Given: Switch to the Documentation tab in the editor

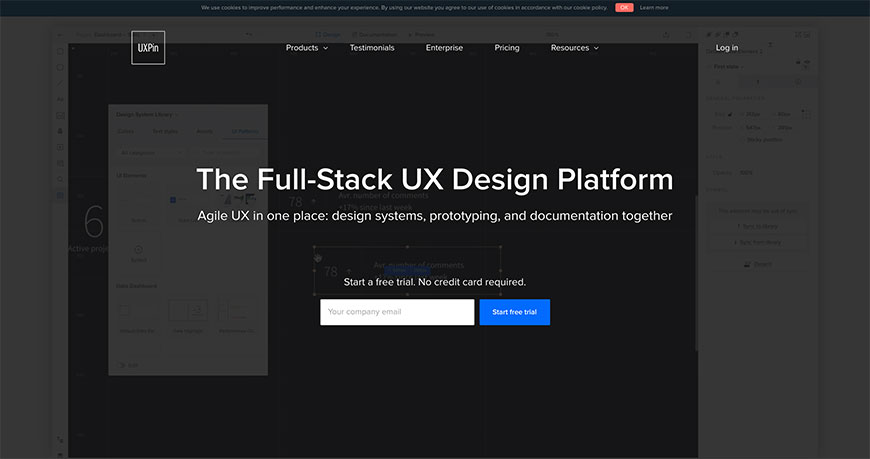Looking at the screenshot, I should tap(377, 34).
